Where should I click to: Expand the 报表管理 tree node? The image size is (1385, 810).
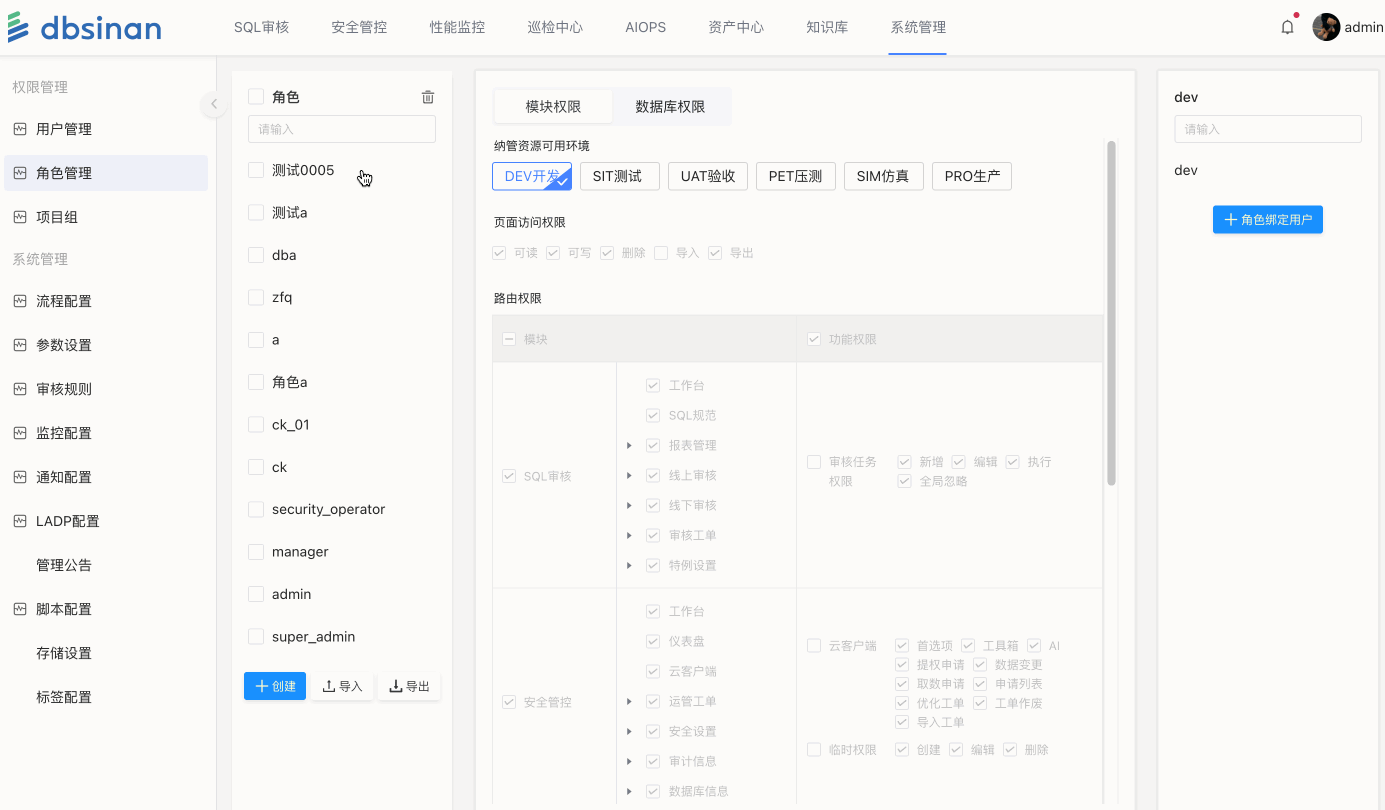[629, 446]
